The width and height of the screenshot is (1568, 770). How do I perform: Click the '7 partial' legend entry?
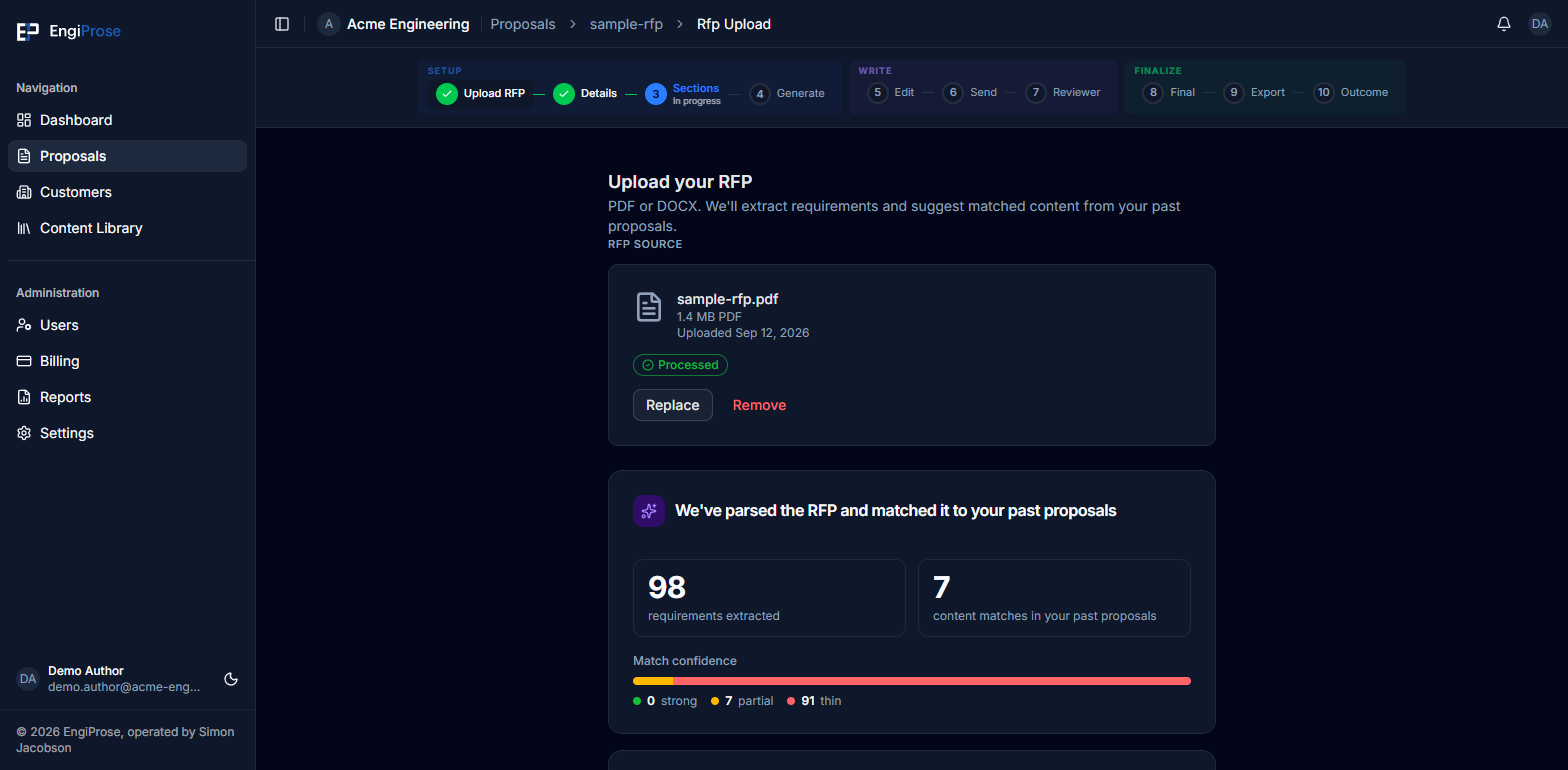[742, 701]
